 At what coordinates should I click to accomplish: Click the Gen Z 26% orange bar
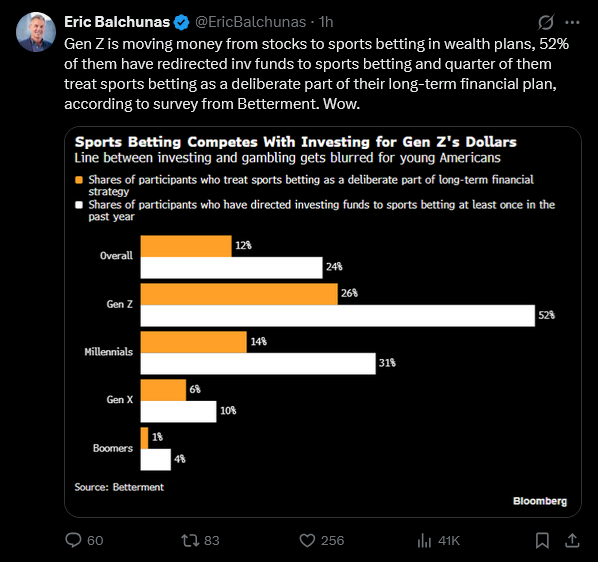coord(239,294)
